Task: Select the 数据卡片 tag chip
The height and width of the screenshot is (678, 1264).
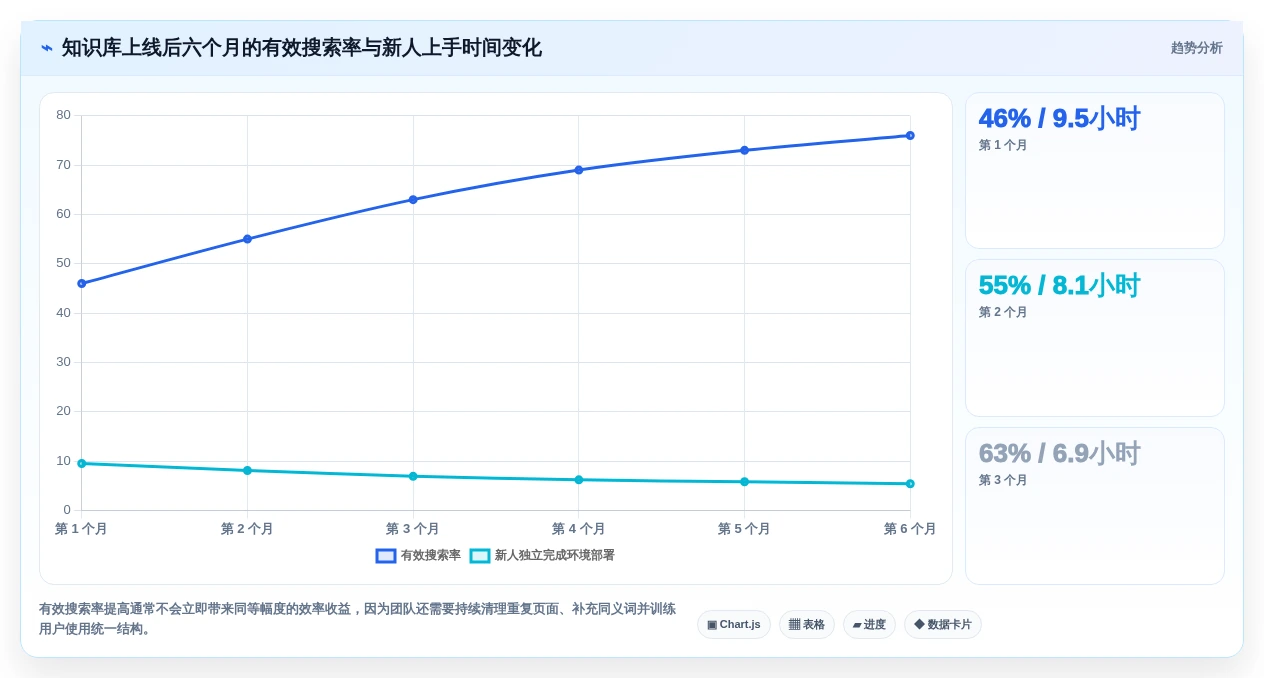Action: [x=943, y=625]
